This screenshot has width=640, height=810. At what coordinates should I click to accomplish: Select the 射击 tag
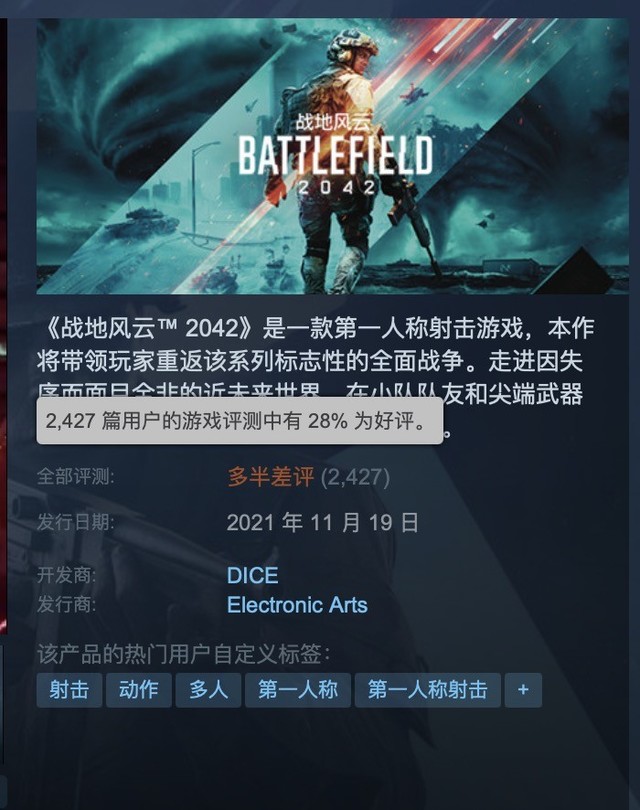(x=69, y=690)
